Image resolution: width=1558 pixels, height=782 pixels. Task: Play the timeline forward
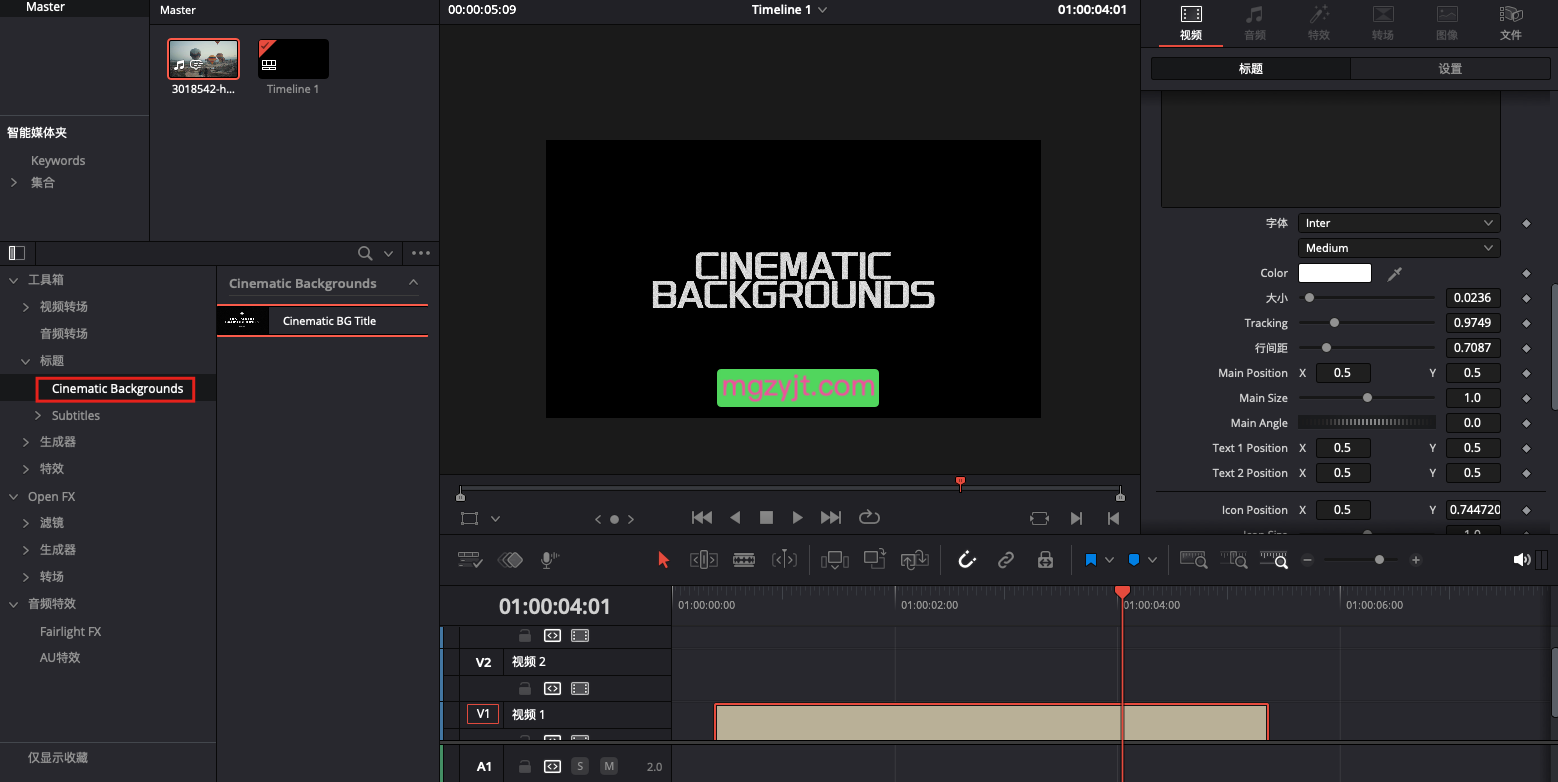pyautogui.click(x=797, y=517)
